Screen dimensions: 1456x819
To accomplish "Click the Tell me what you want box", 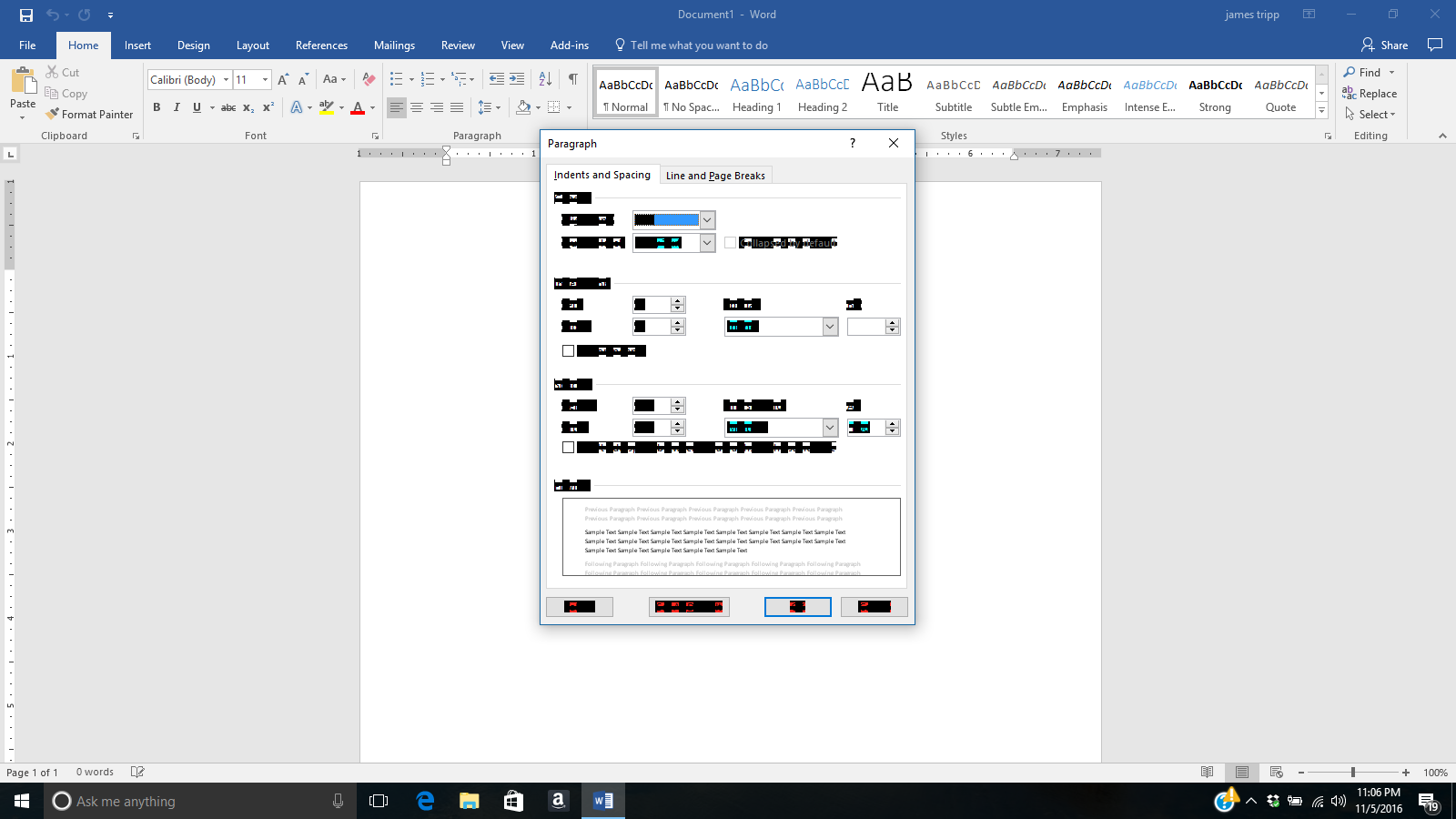I will pos(698,45).
